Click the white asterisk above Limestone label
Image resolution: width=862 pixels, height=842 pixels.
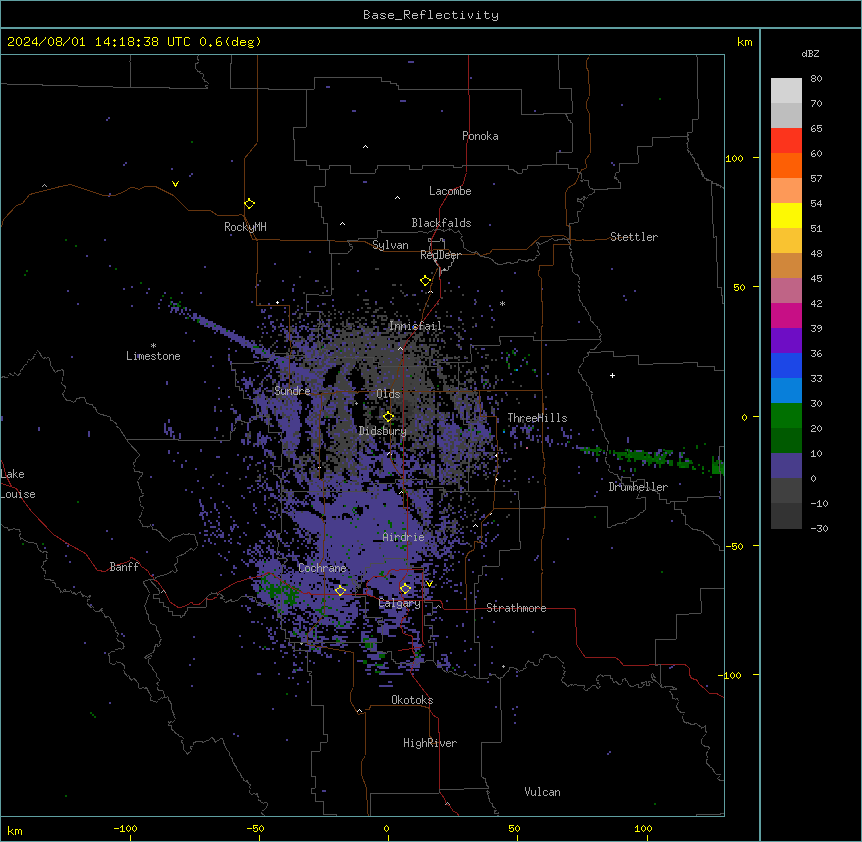pyautogui.click(x=153, y=346)
